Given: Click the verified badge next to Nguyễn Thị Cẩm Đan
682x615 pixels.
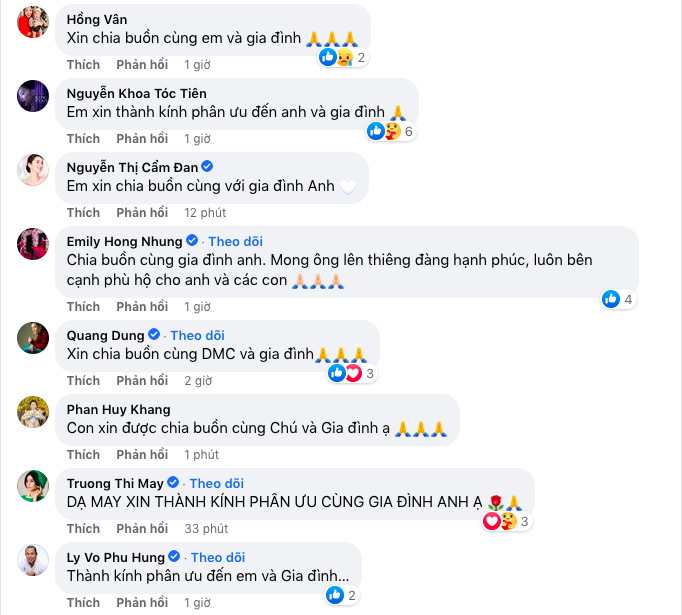Looking at the screenshot, I should pyautogui.click(x=207, y=166).
